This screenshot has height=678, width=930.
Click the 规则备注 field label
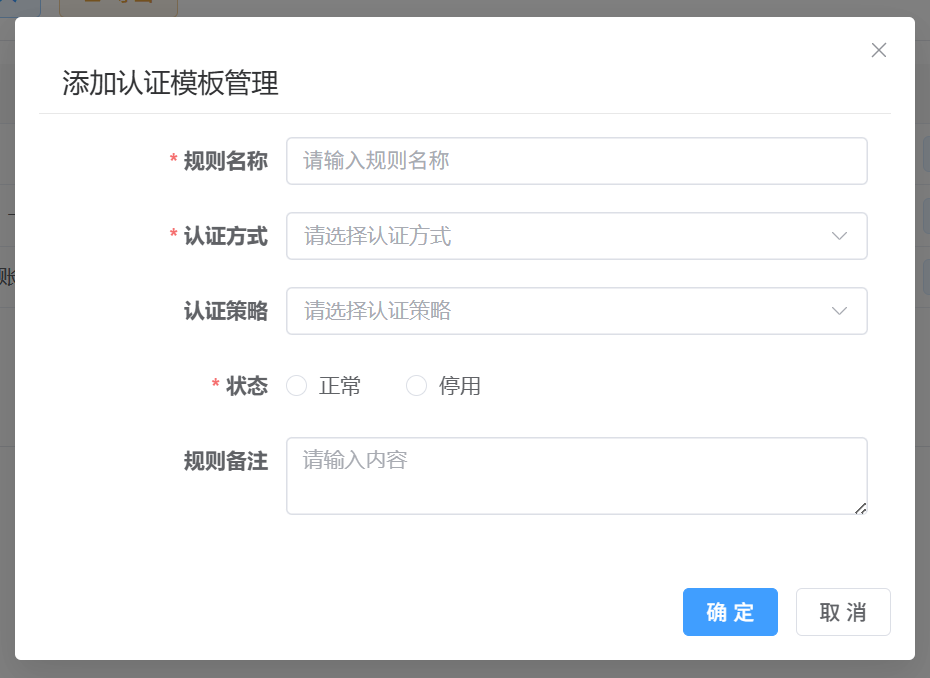pos(225,461)
